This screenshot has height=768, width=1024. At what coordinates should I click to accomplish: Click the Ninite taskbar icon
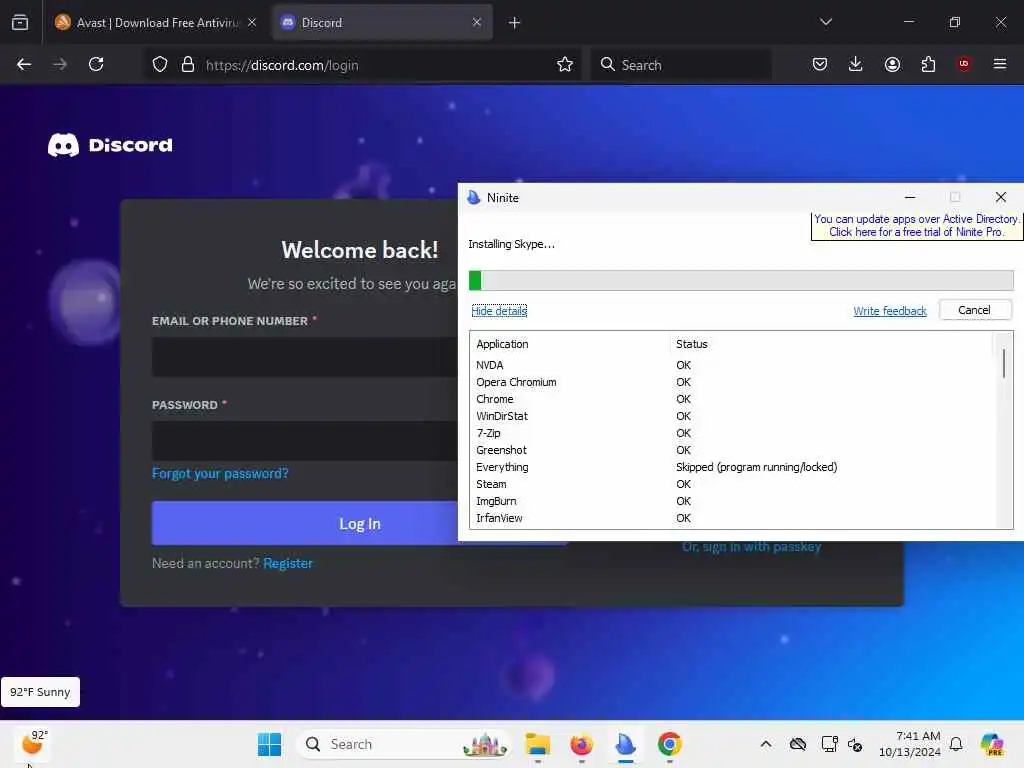pos(625,744)
